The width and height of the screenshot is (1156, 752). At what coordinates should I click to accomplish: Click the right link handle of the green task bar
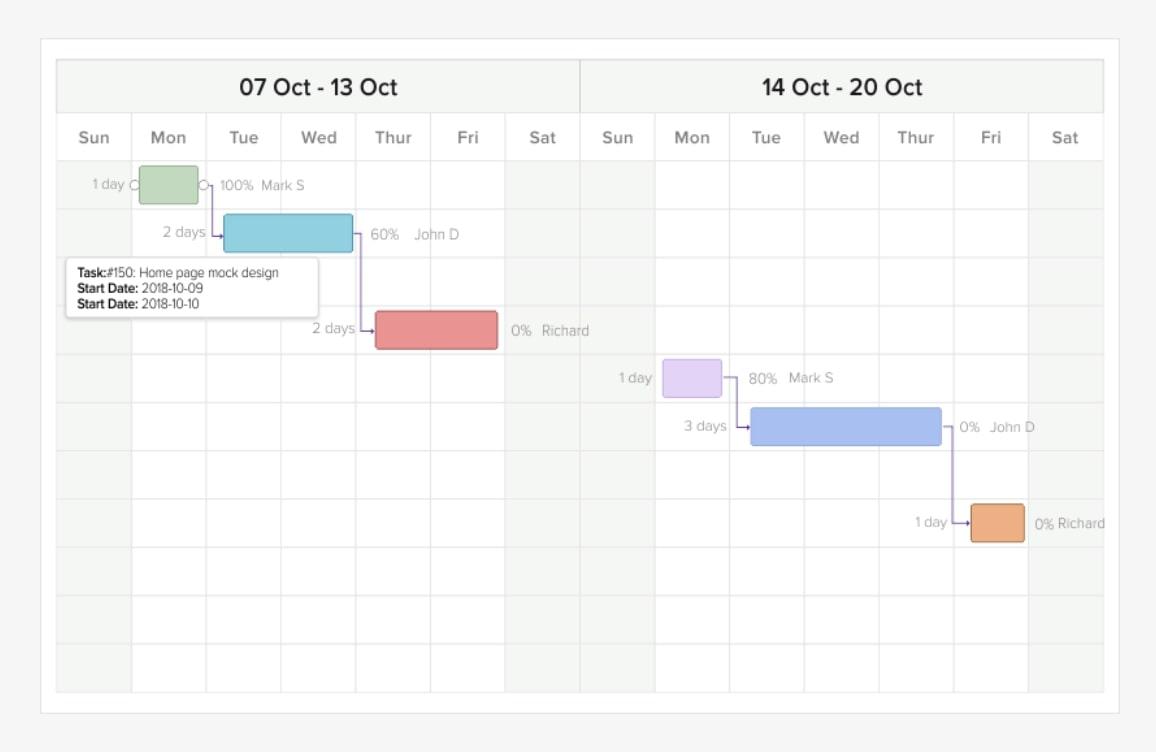(203, 185)
